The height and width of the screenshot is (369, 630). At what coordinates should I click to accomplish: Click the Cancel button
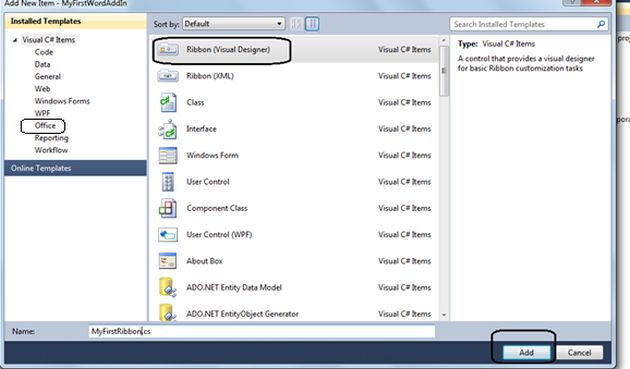579,353
